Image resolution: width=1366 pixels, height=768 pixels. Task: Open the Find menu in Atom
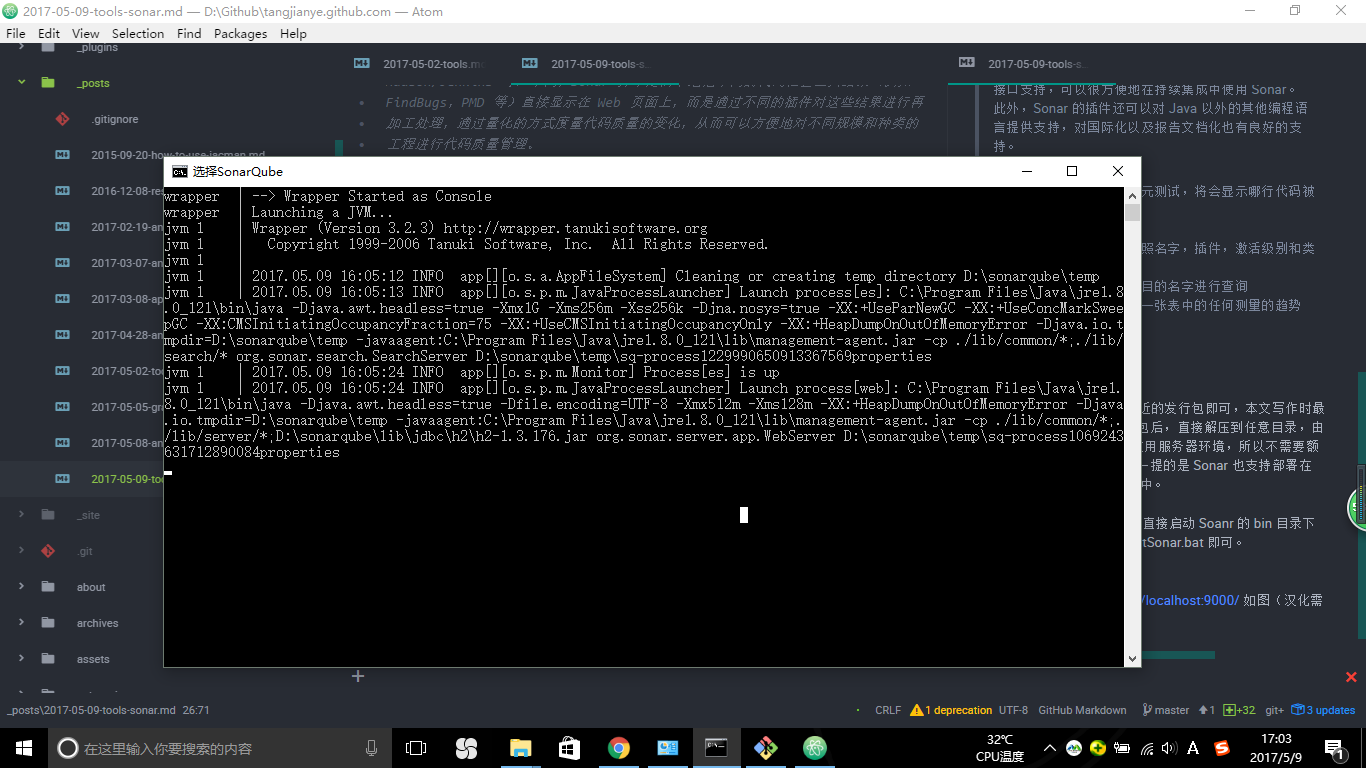189,33
